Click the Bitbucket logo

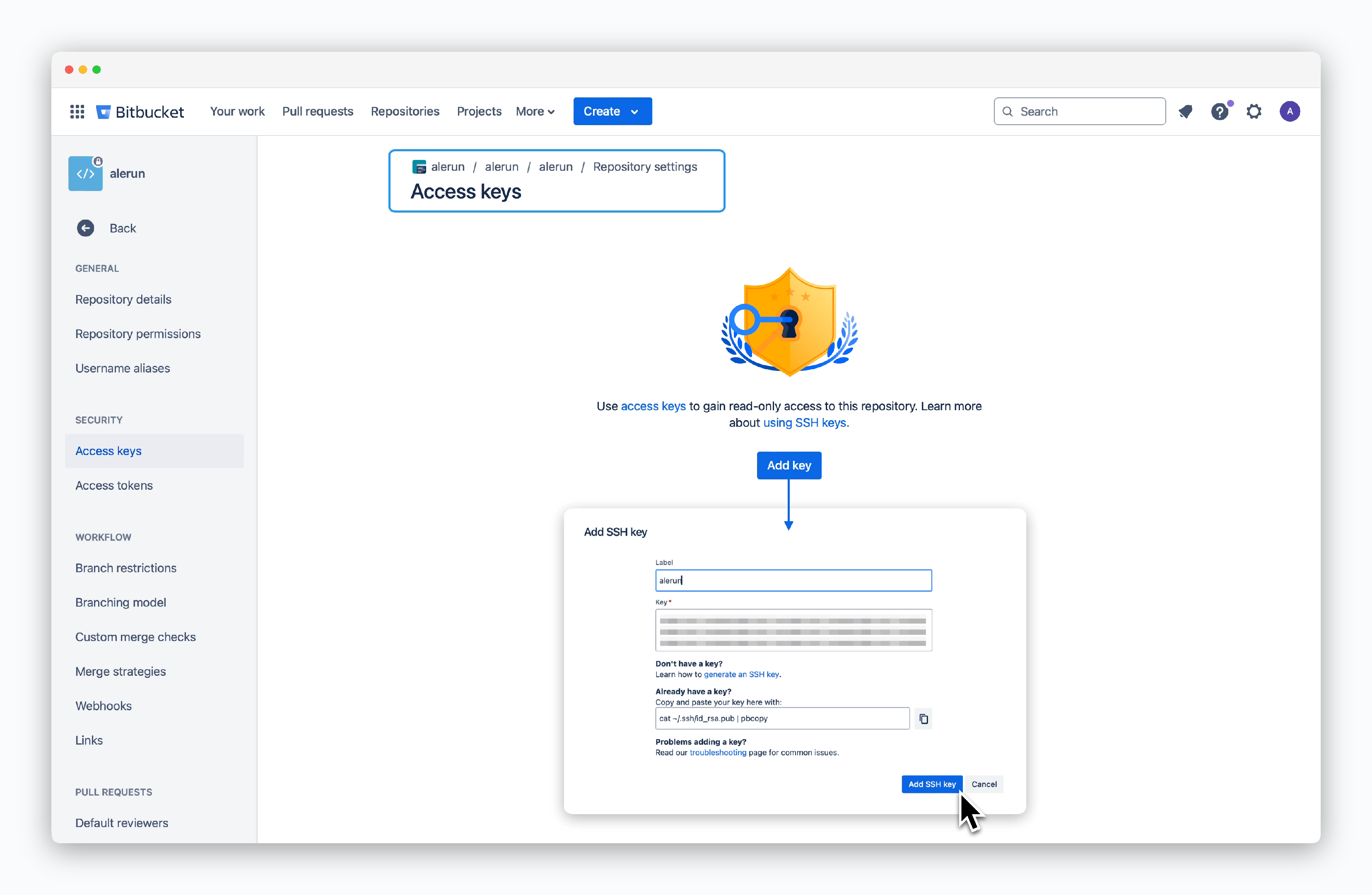point(140,112)
